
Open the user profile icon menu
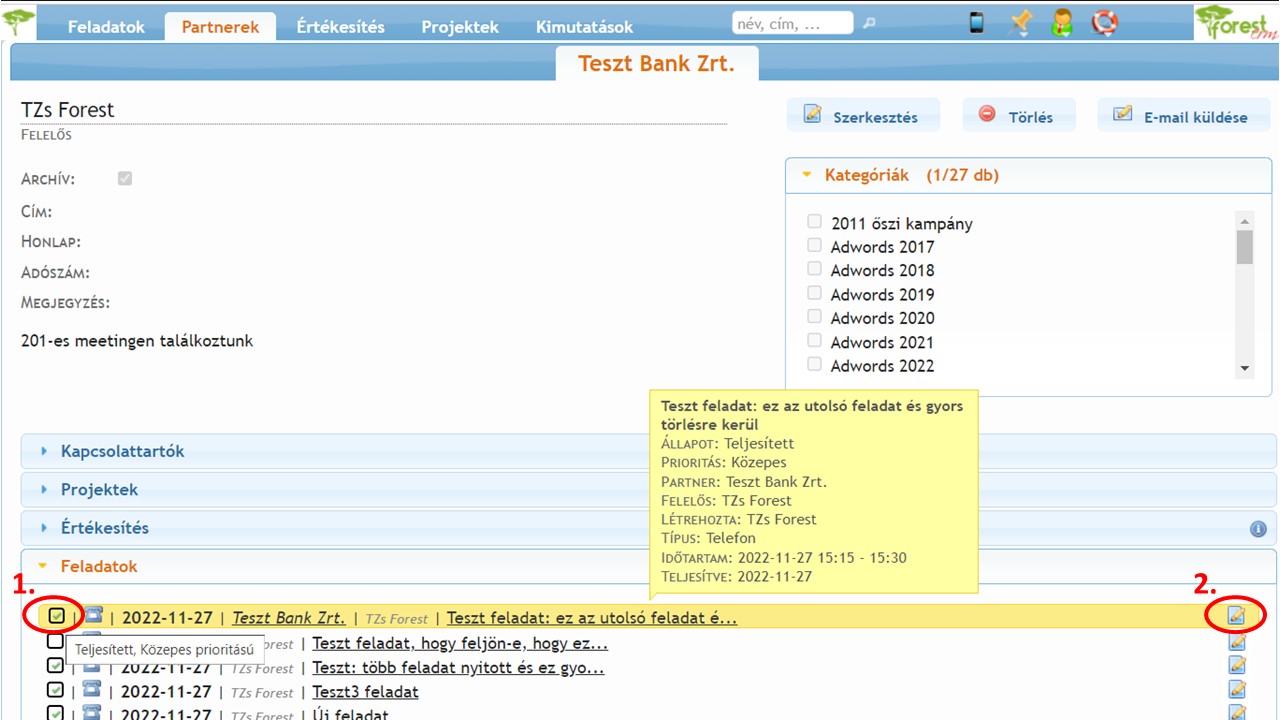click(1062, 23)
